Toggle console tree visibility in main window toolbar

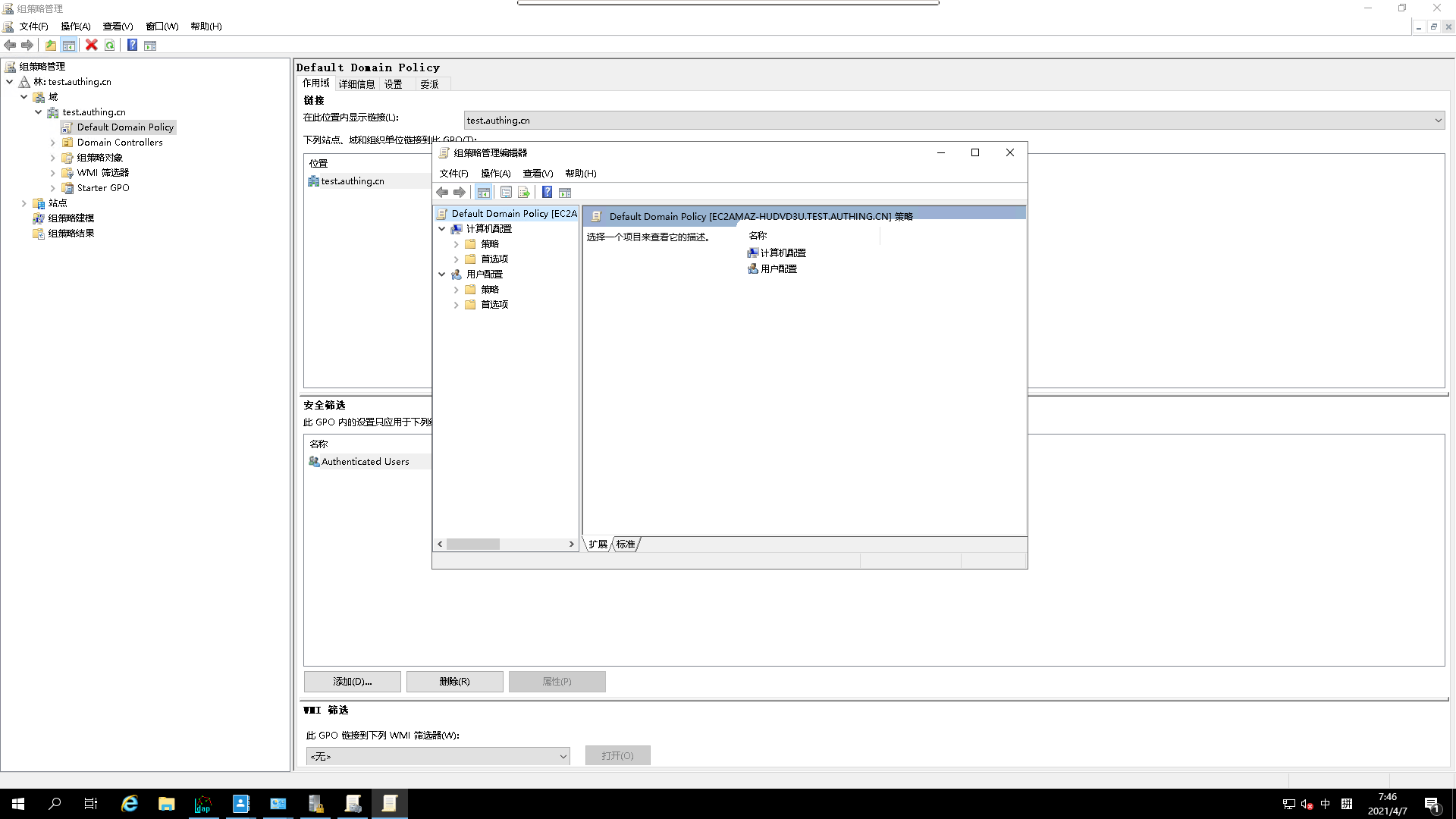click(69, 45)
